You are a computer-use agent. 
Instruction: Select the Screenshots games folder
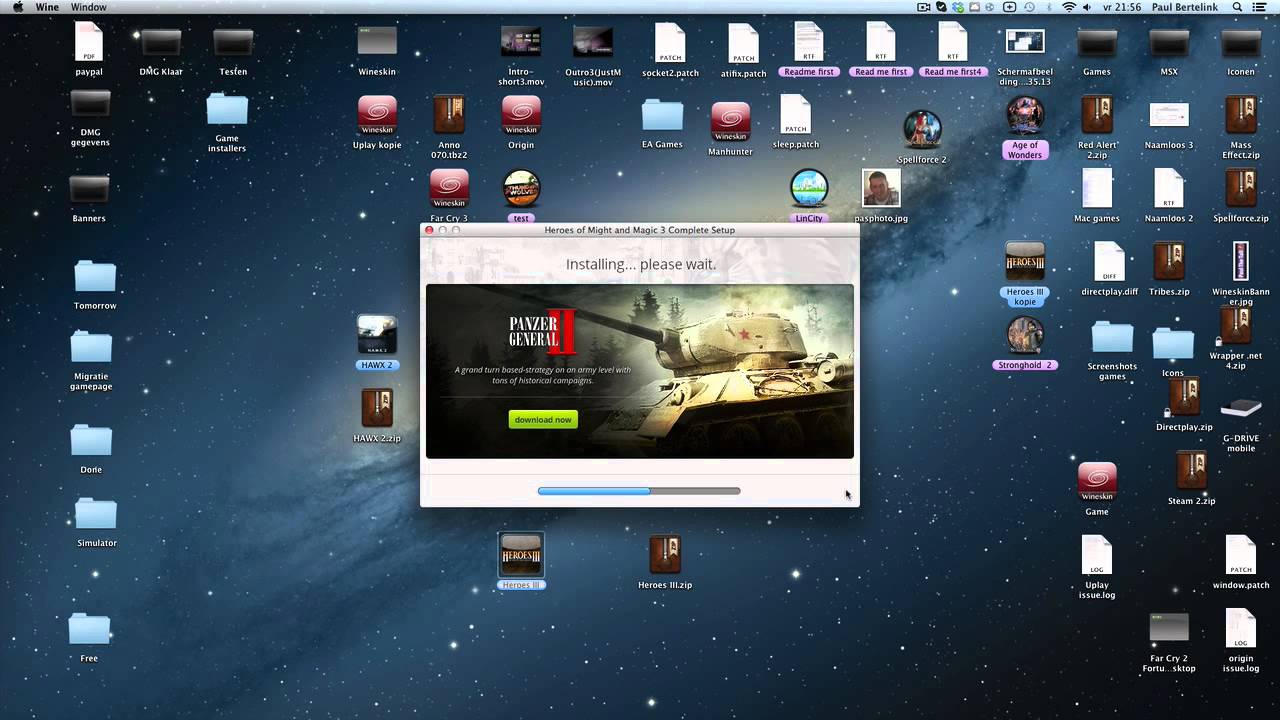[x=1112, y=337]
